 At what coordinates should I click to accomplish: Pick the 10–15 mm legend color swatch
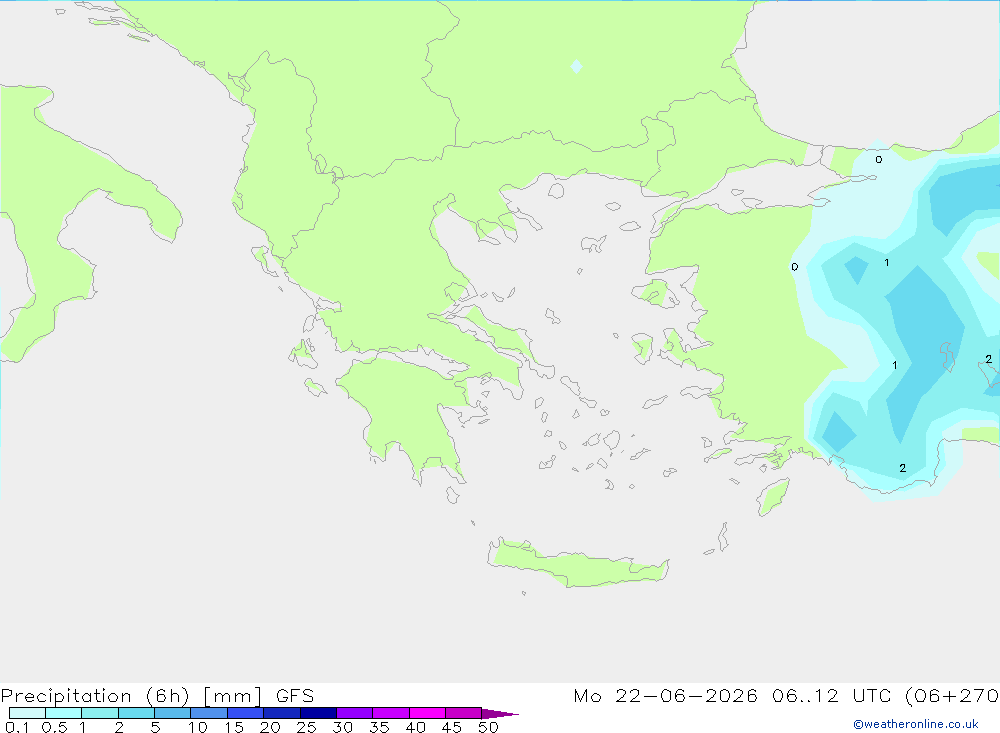tap(209, 713)
